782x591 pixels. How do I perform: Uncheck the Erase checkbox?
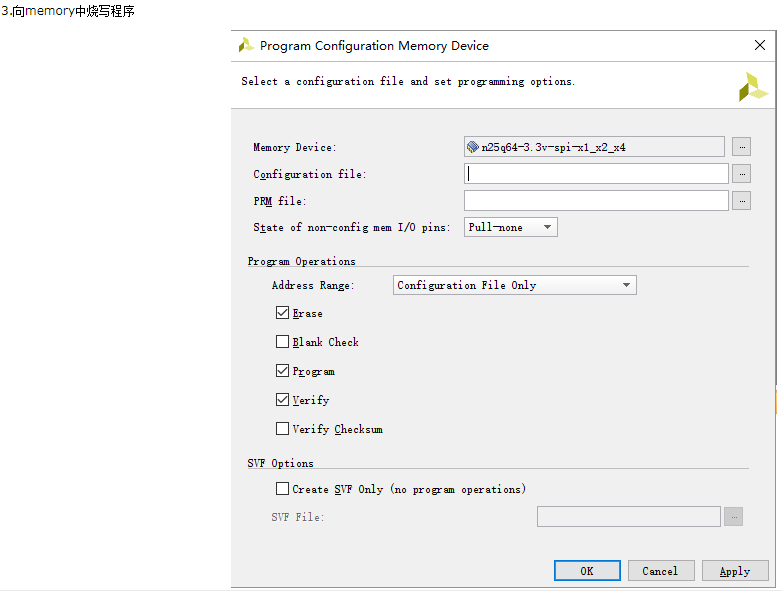click(x=282, y=313)
